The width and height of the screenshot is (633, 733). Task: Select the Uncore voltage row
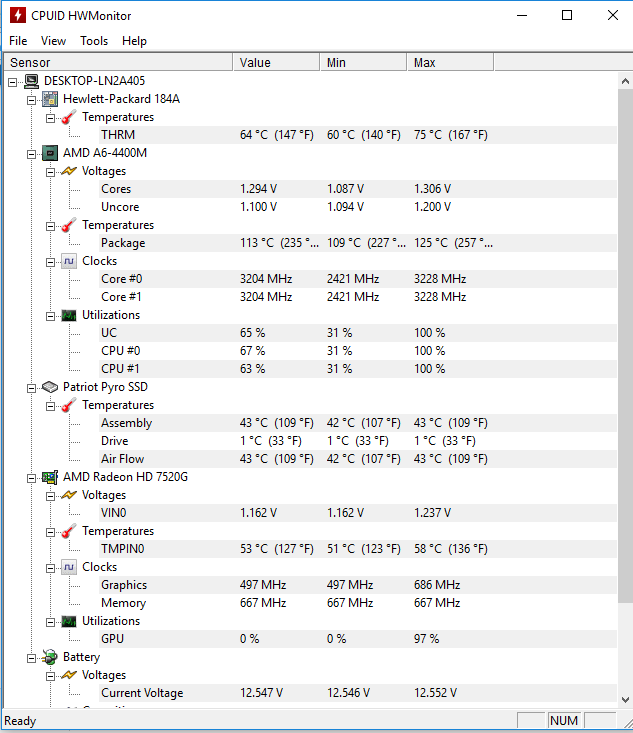click(358, 207)
